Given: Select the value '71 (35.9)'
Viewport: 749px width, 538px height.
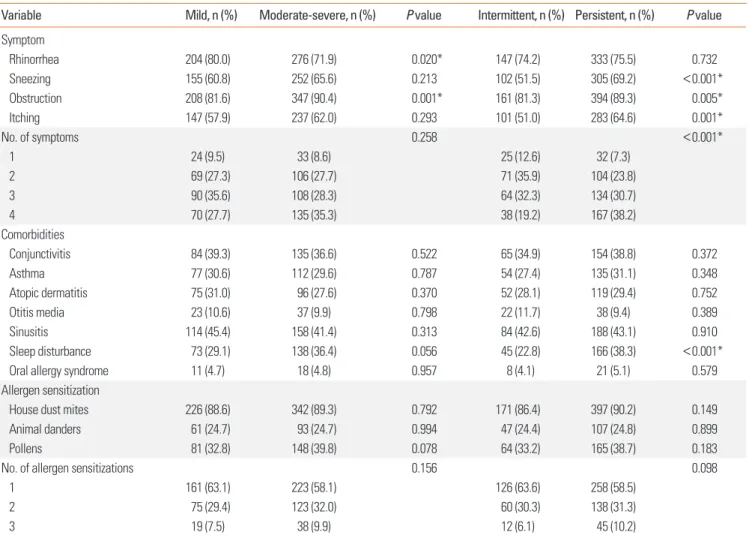Looking at the screenshot, I should coord(521,176).
